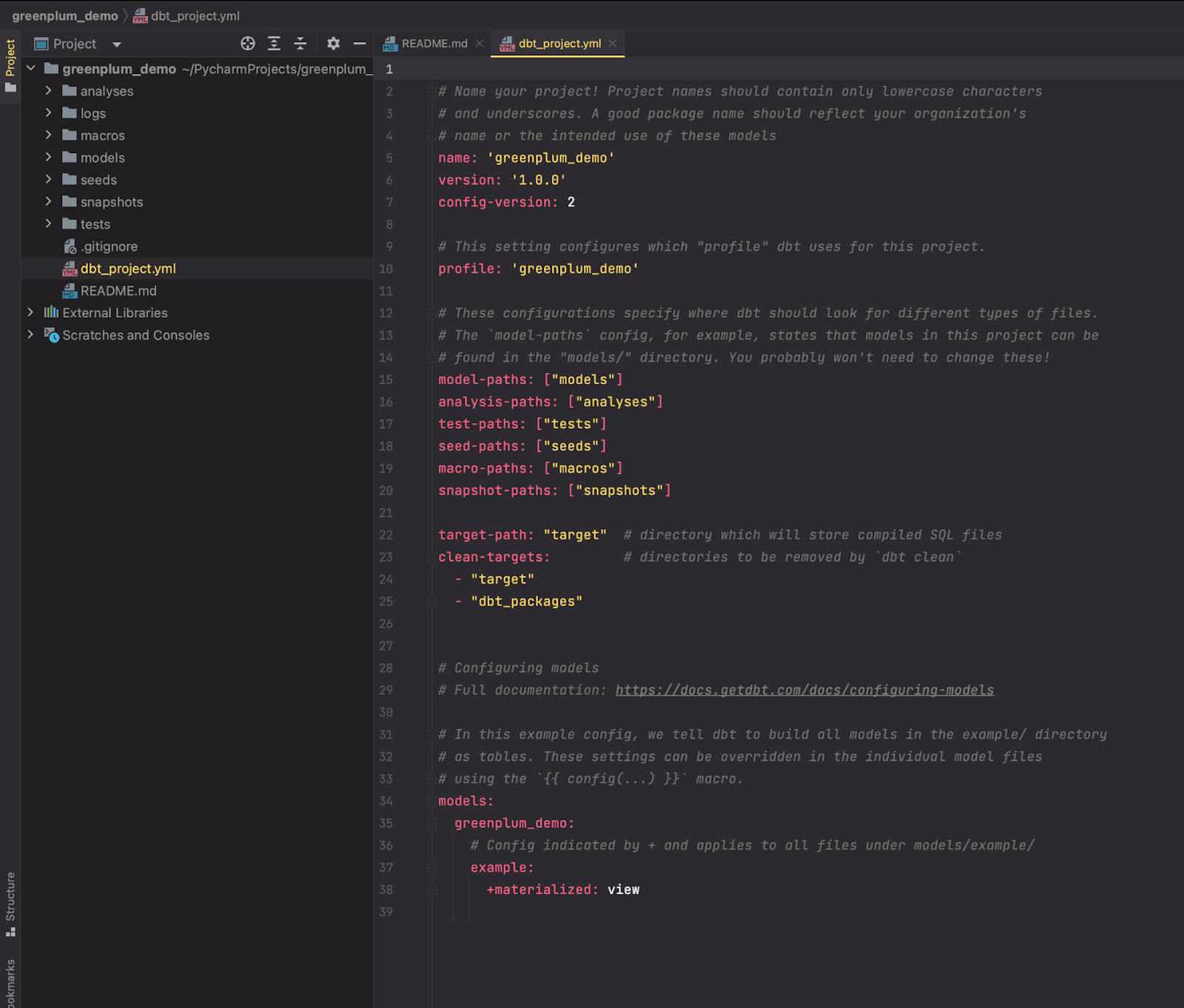Image resolution: width=1184 pixels, height=1008 pixels.
Task: Click the analyses folder icon
Action: 70,90
